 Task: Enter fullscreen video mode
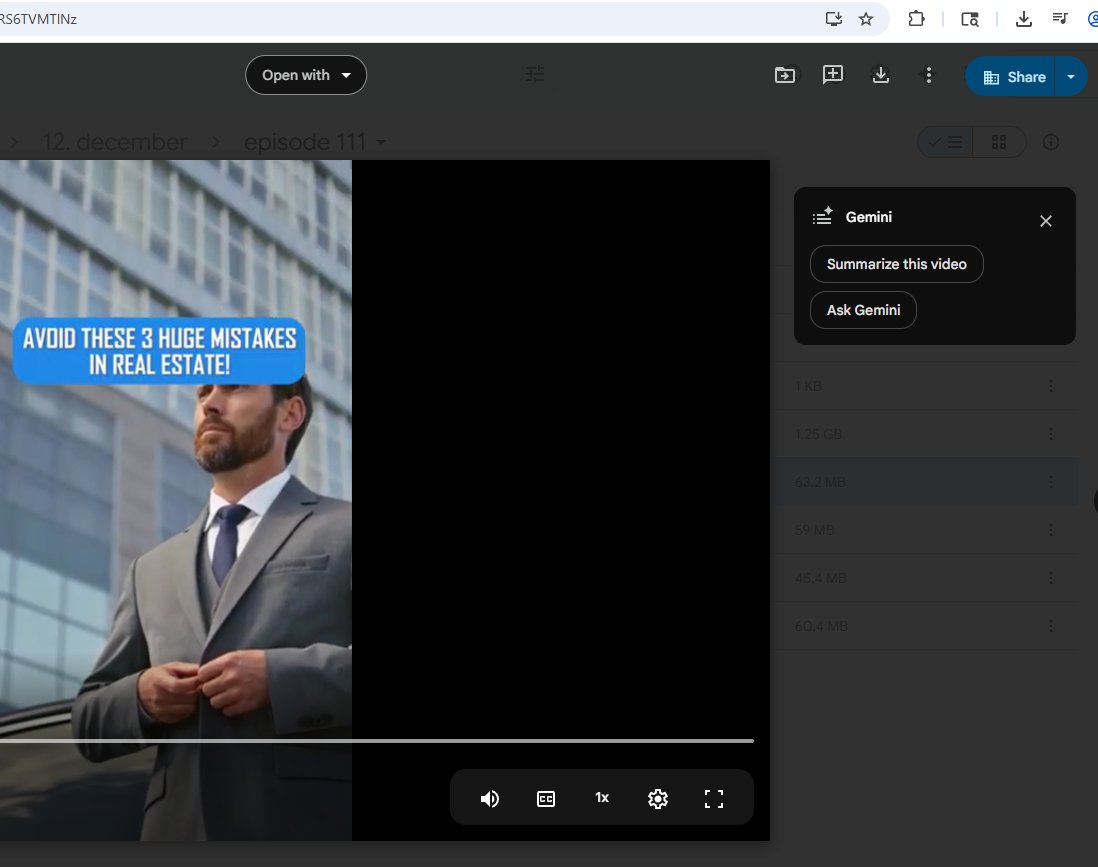click(714, 799)
